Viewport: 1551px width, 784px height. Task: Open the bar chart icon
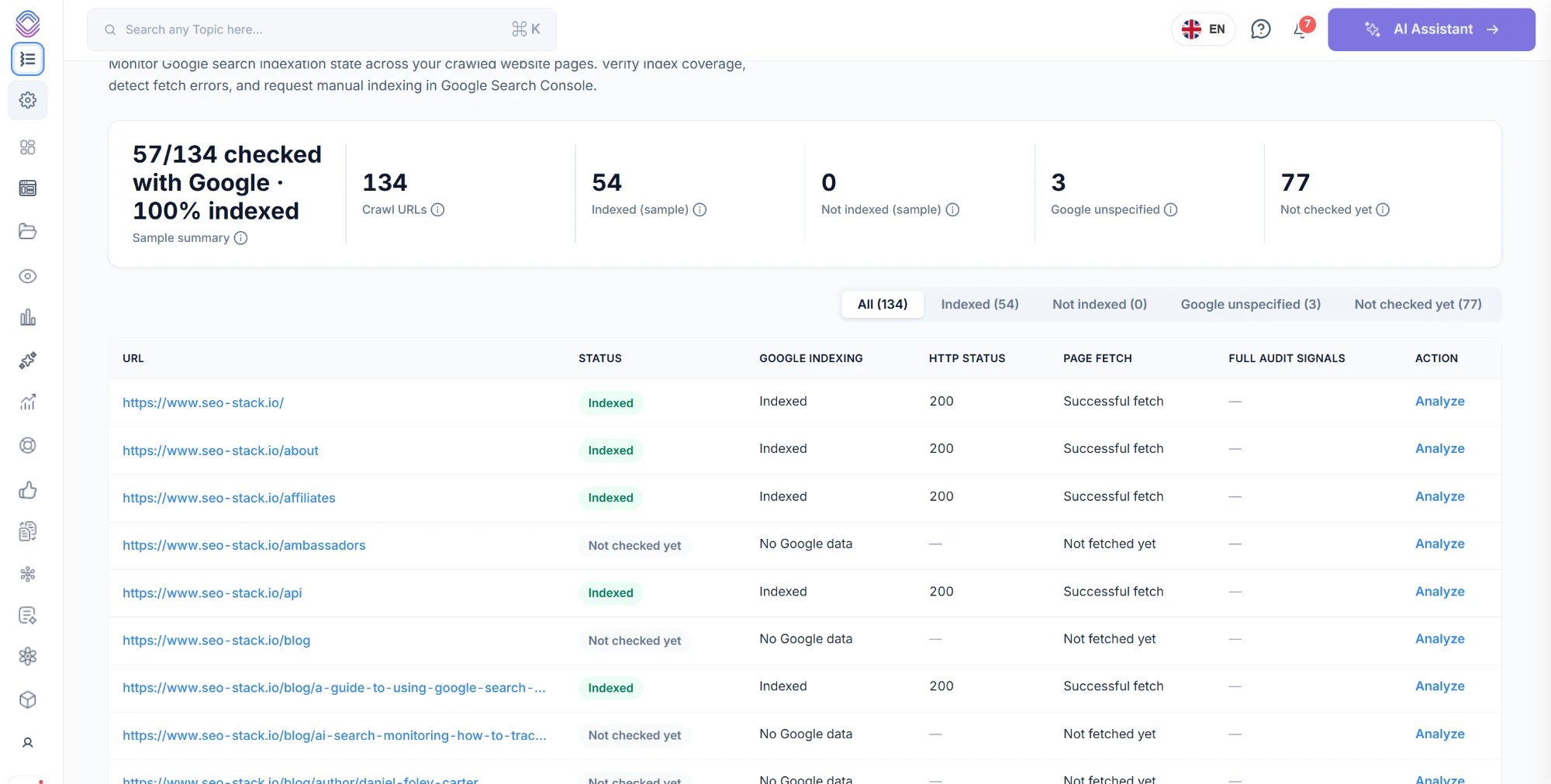click(28, 317)
